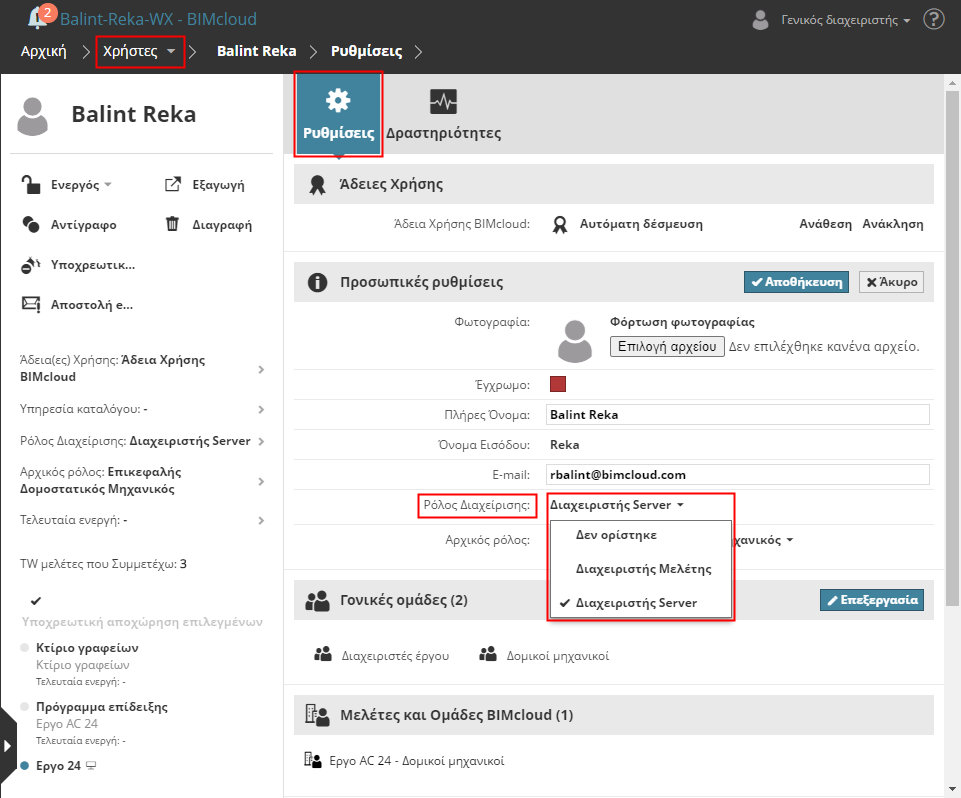Click the Πλήρες Όνομα input field
This screenshot has height=798, width=961.
point(737,414)
